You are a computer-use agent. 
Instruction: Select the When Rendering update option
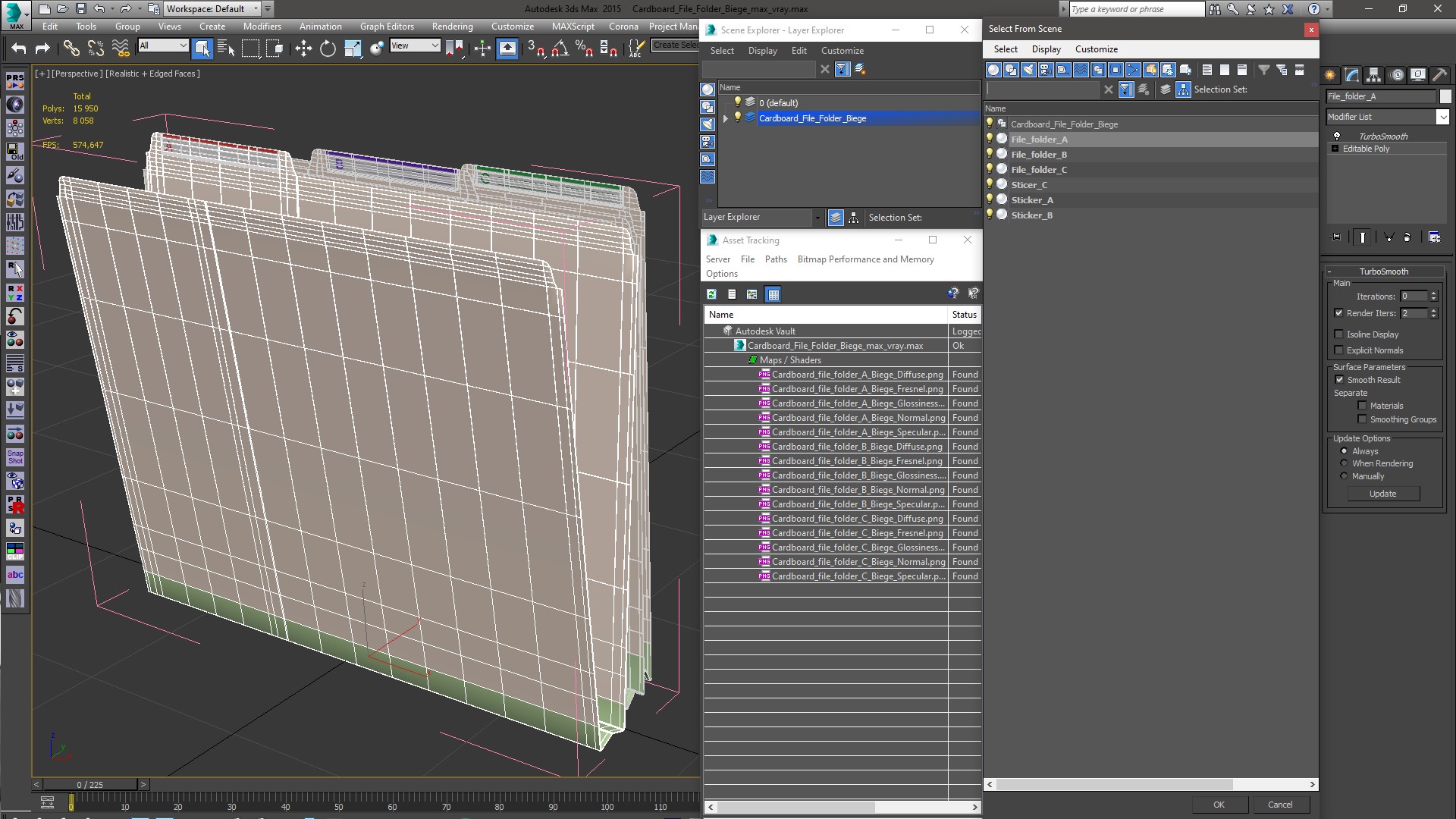point(1345,463)
